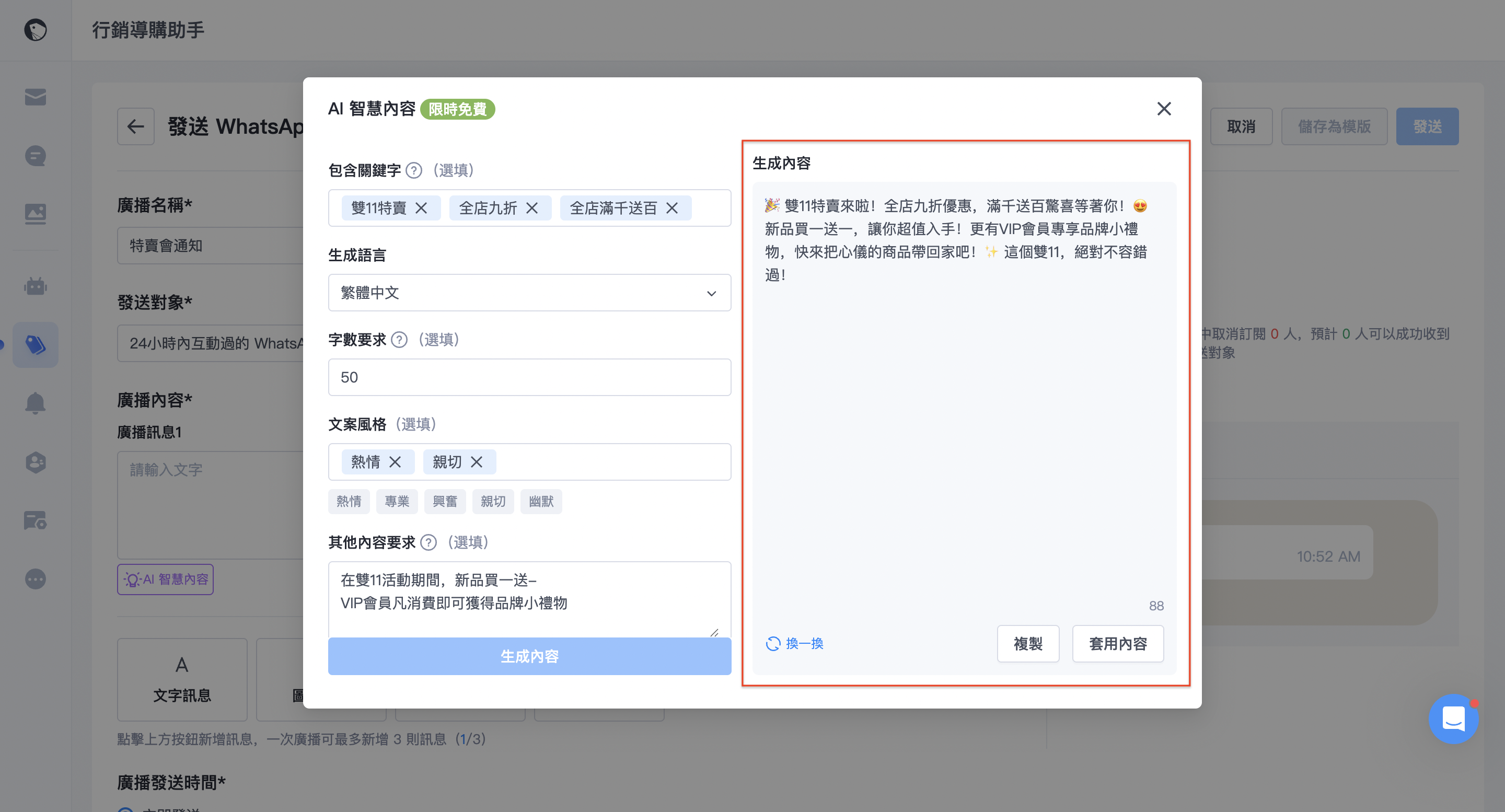Open the image gallery sidebar icon
Screen dimensions: 1505x812
click(35, 214)
